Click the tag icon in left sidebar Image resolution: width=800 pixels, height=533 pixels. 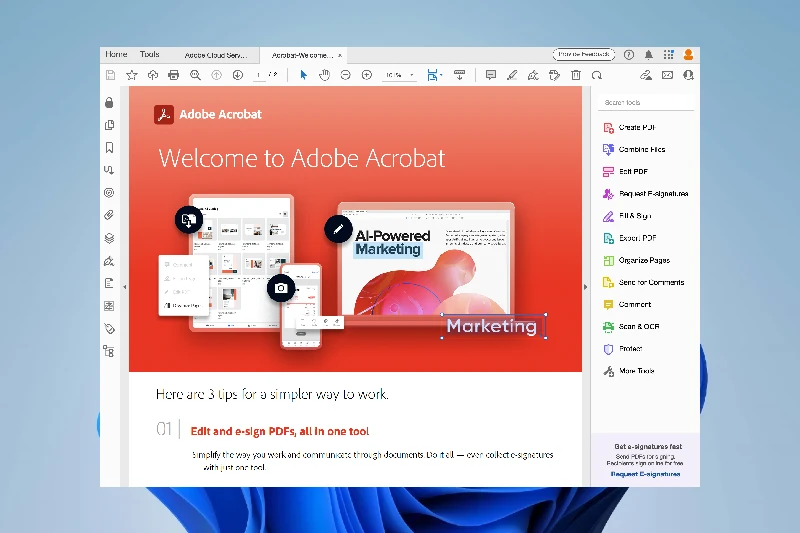pyautogui.click(x=109, y=328)
